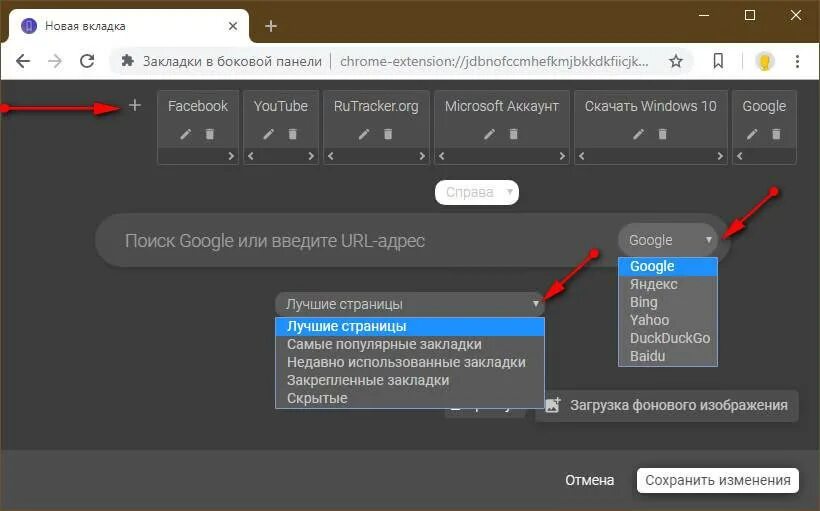The height and width of the screenshot is (511, 820).
Task: Click Отмена to cancel
Action: tap(589, 480)
